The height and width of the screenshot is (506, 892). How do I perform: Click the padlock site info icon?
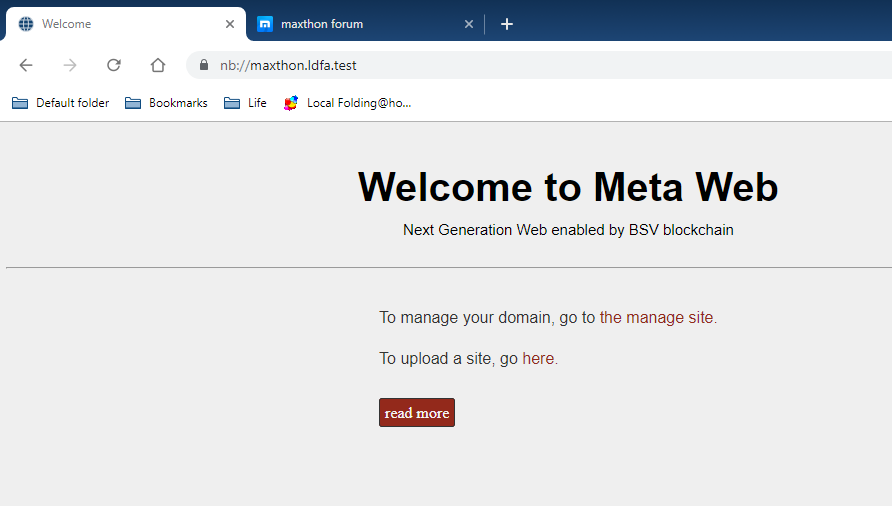click(204, 66)
